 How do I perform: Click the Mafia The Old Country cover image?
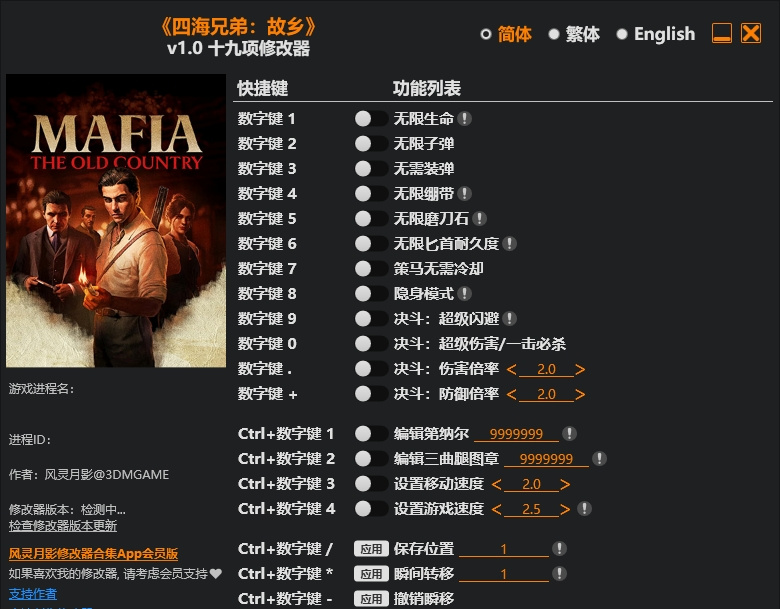116,220
